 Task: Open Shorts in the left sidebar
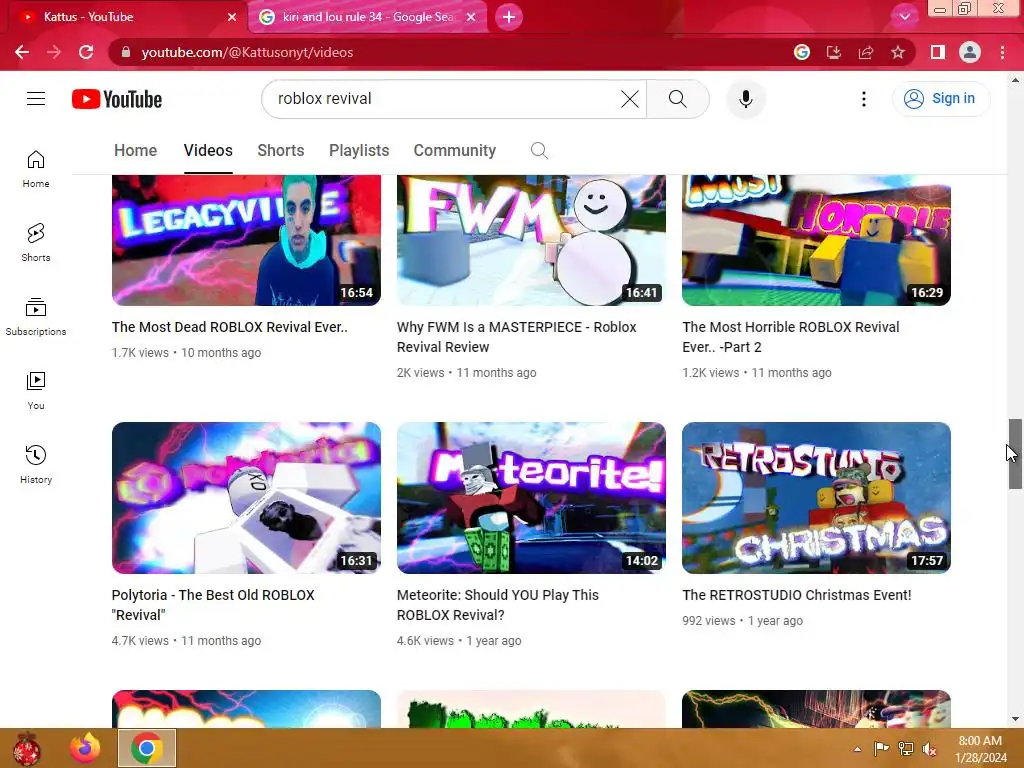pyautogui.click(x=36, y=242)
